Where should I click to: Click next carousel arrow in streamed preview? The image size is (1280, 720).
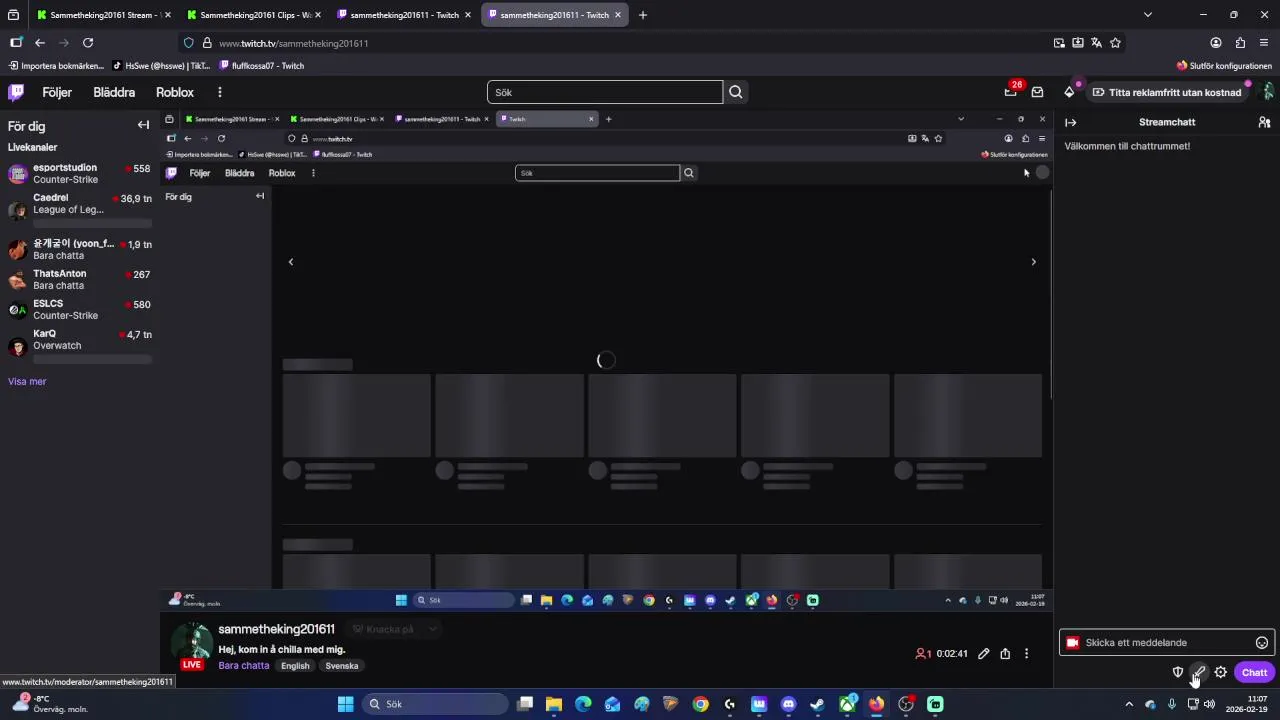tap(1033, 262)
